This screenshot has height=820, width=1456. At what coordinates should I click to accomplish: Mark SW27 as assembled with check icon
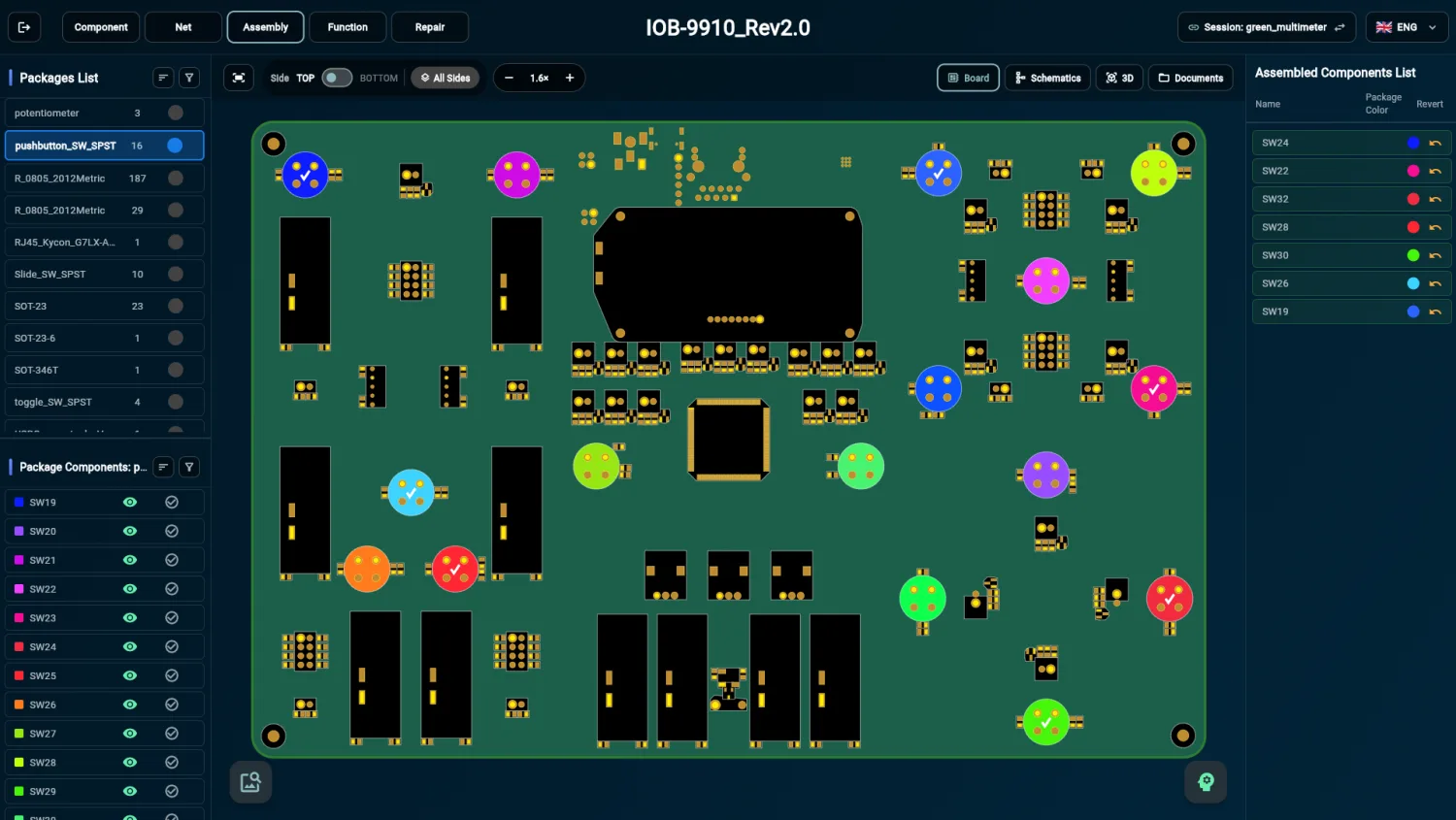point(172,734)
